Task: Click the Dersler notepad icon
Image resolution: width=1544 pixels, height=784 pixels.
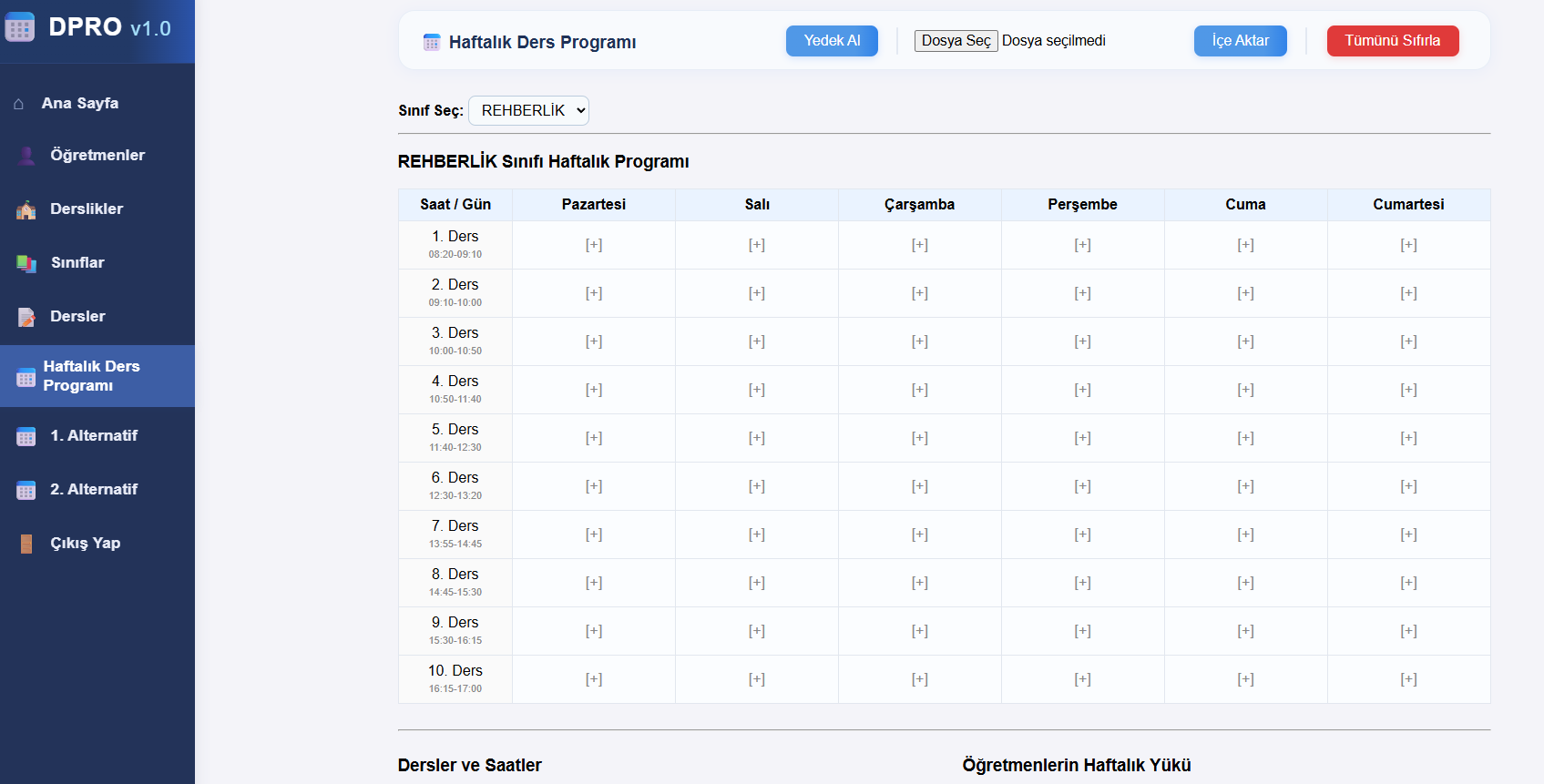Action: (26, 317)
